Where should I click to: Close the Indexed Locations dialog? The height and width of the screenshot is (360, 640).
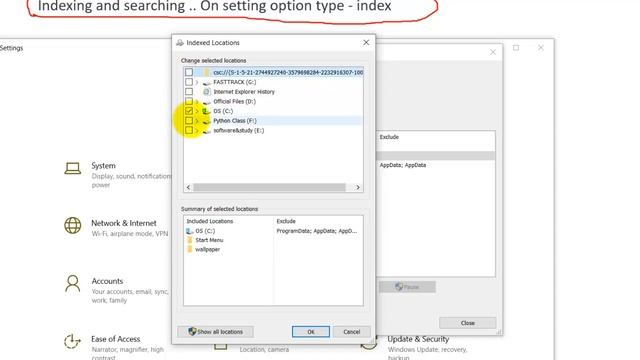[366, 42]
